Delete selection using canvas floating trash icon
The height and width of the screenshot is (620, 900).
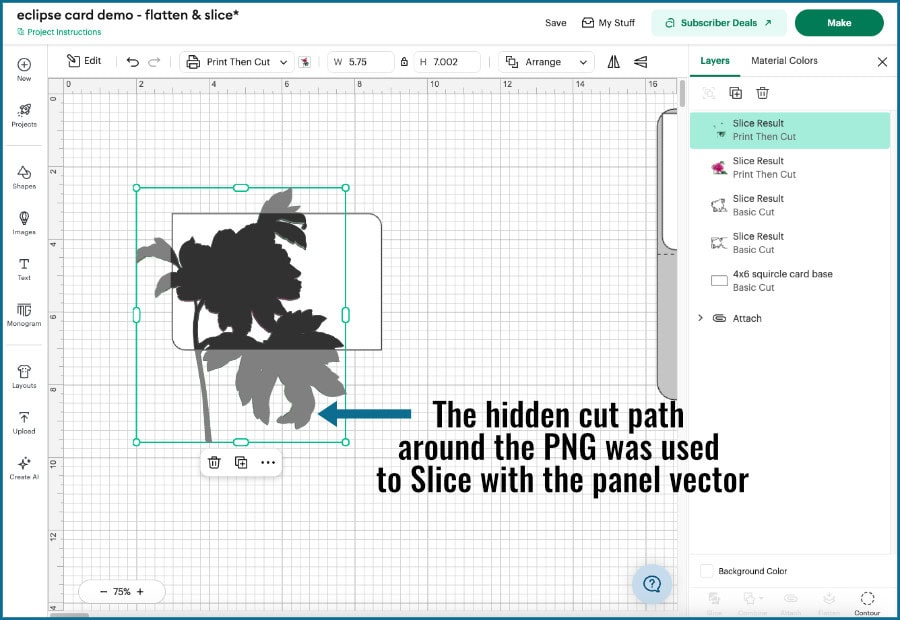214,462
